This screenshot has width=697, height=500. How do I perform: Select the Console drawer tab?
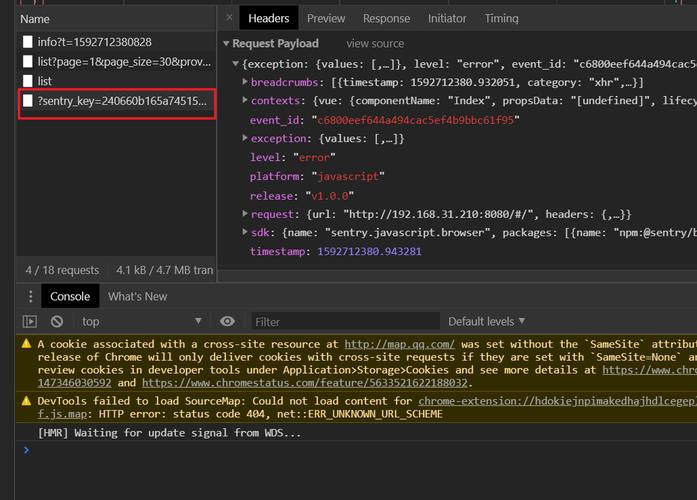(x=70, y=296)
